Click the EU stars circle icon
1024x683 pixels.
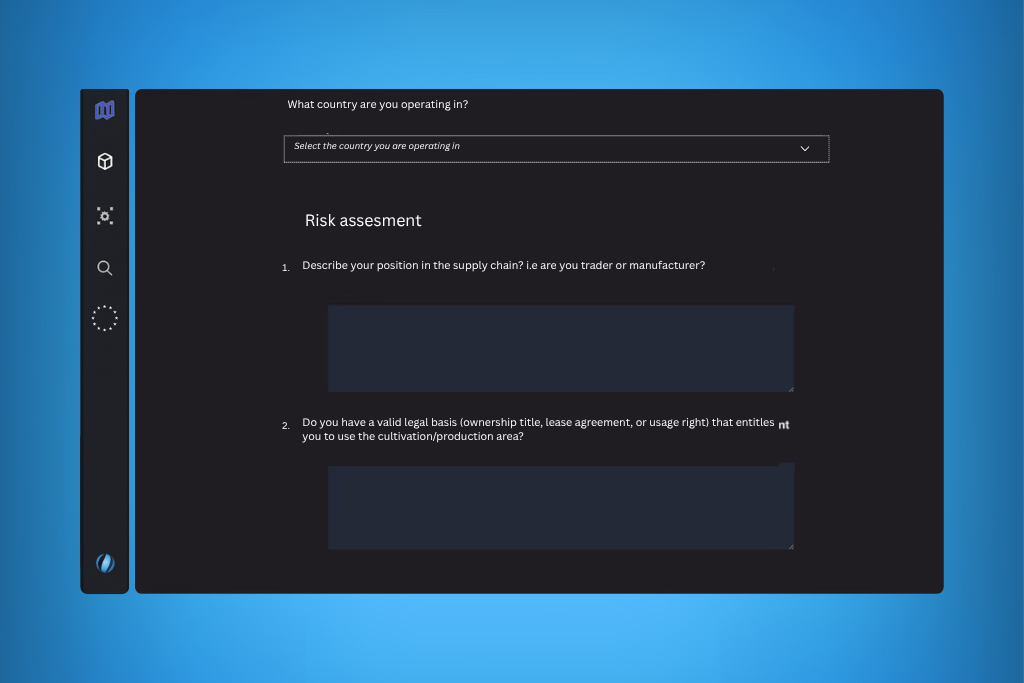[105, 319]
